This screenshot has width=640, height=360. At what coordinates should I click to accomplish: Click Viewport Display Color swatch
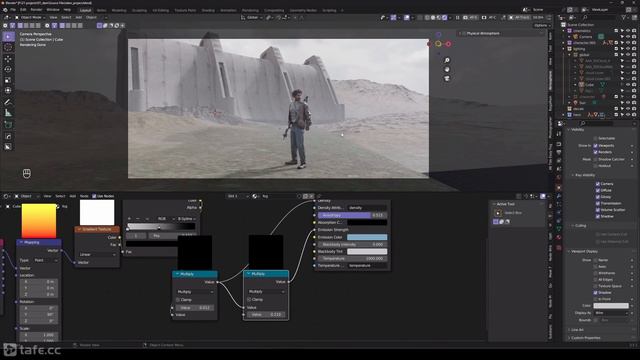tap(611, 306)
